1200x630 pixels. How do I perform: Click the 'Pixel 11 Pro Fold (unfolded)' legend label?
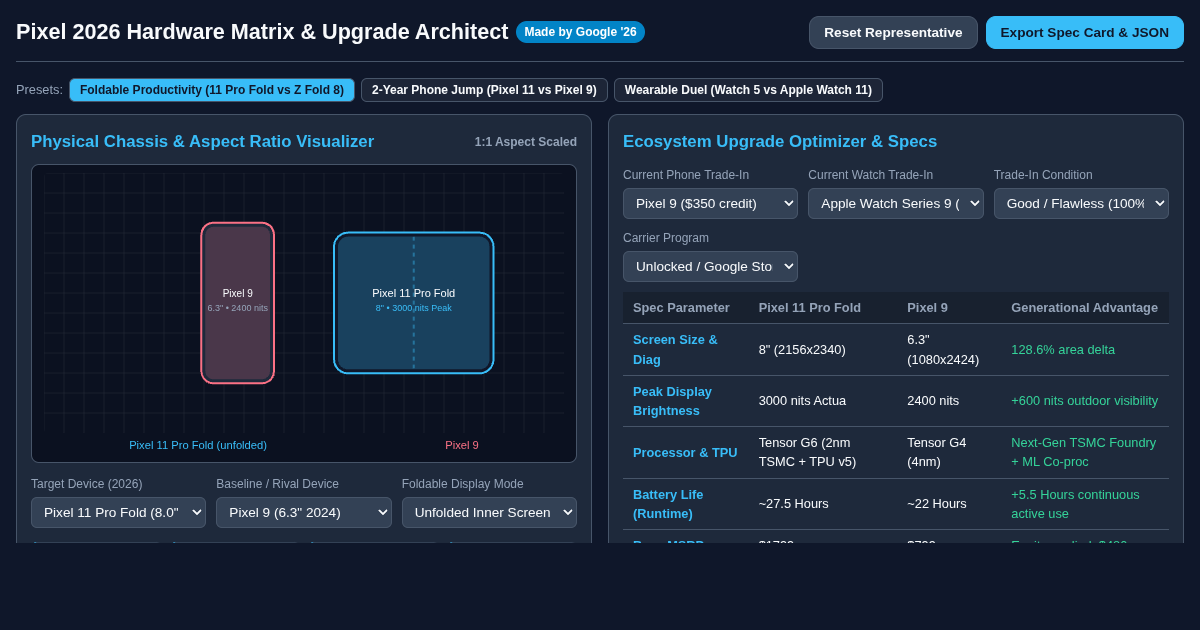point(198,445)
